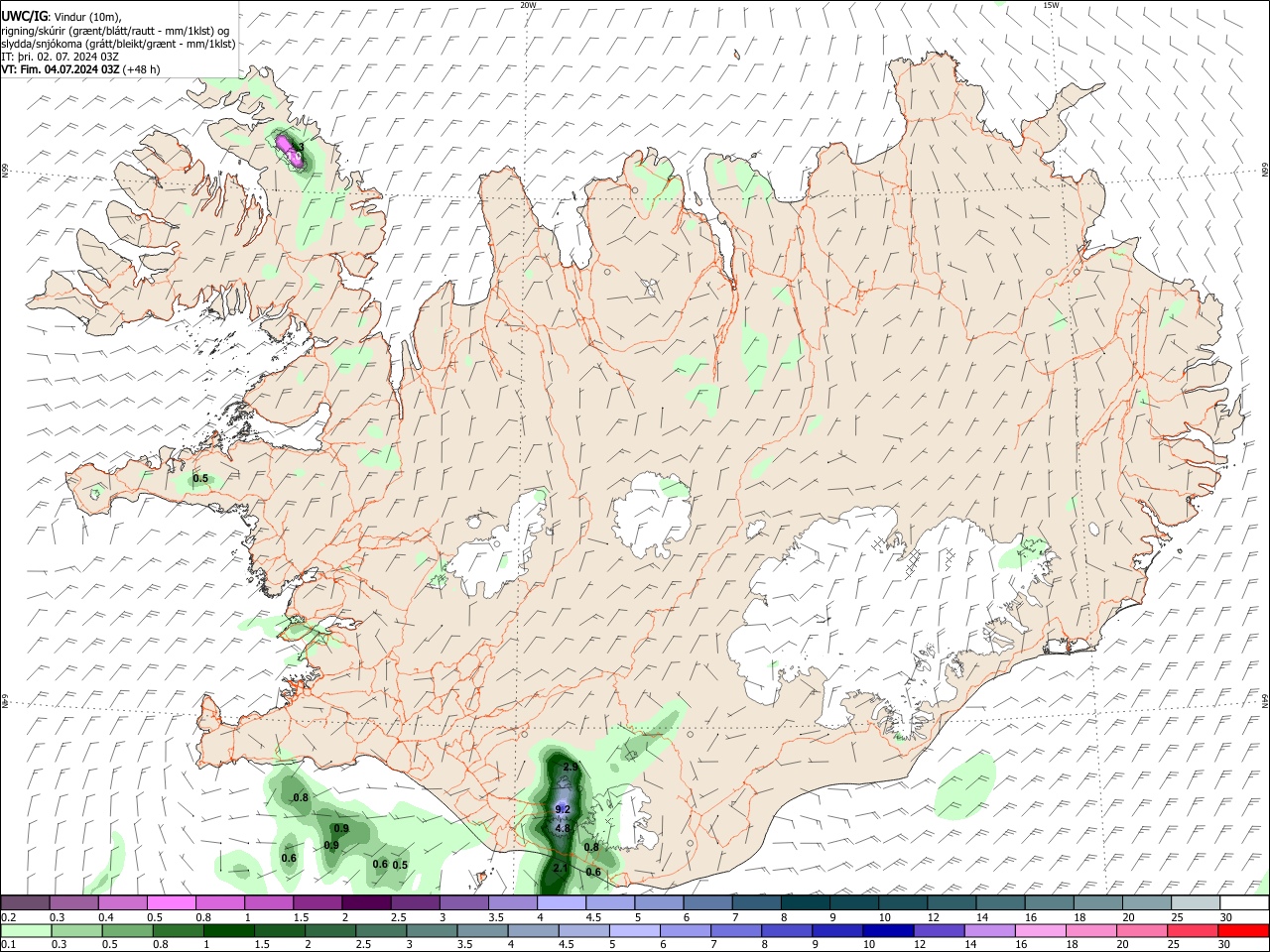The height and width of the screenshot is (952, 1270).
Task: Click the 0.5 value on the western peninsula
Action: tap(200, 478)
